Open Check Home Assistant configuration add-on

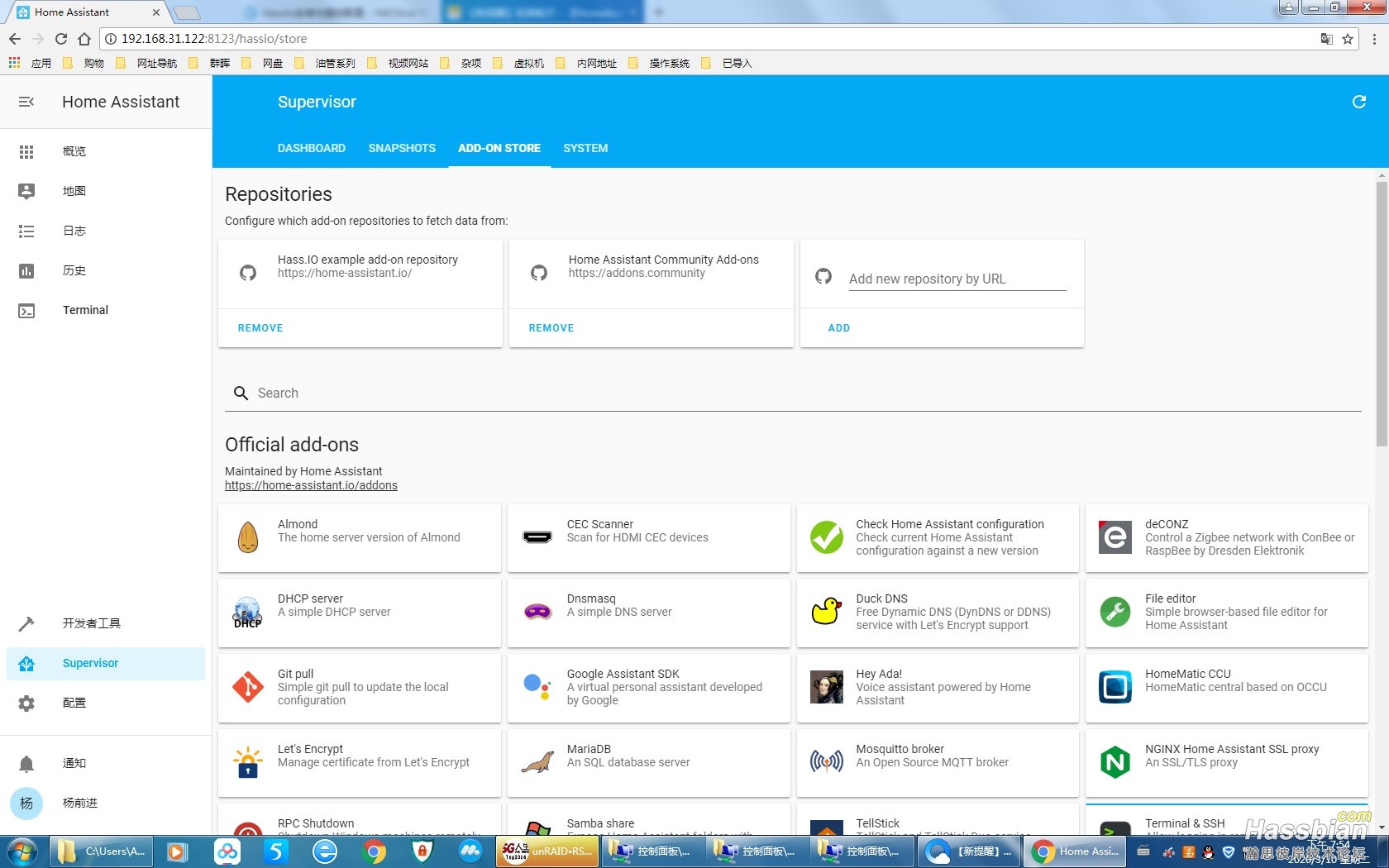(938, 538)
